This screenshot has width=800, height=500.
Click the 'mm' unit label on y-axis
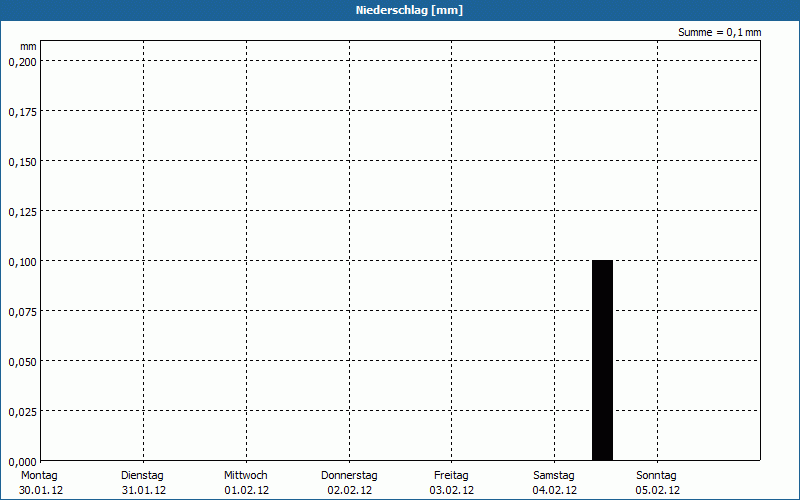[28, 46]
